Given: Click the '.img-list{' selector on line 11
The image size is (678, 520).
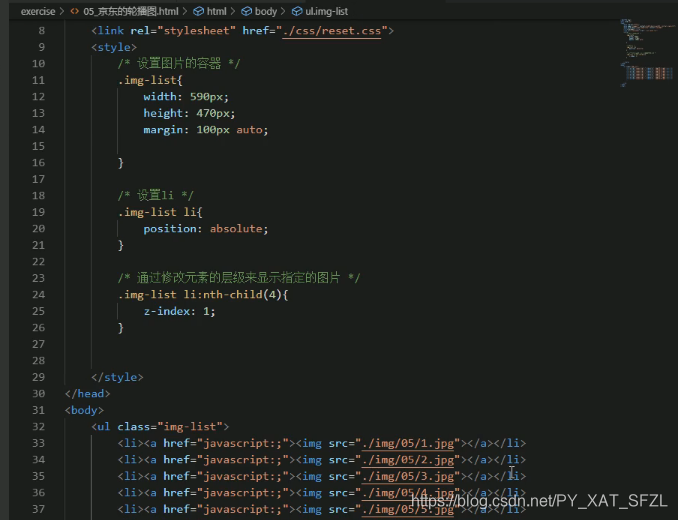Looking at the screenshot, I should (x=150, y=80).
